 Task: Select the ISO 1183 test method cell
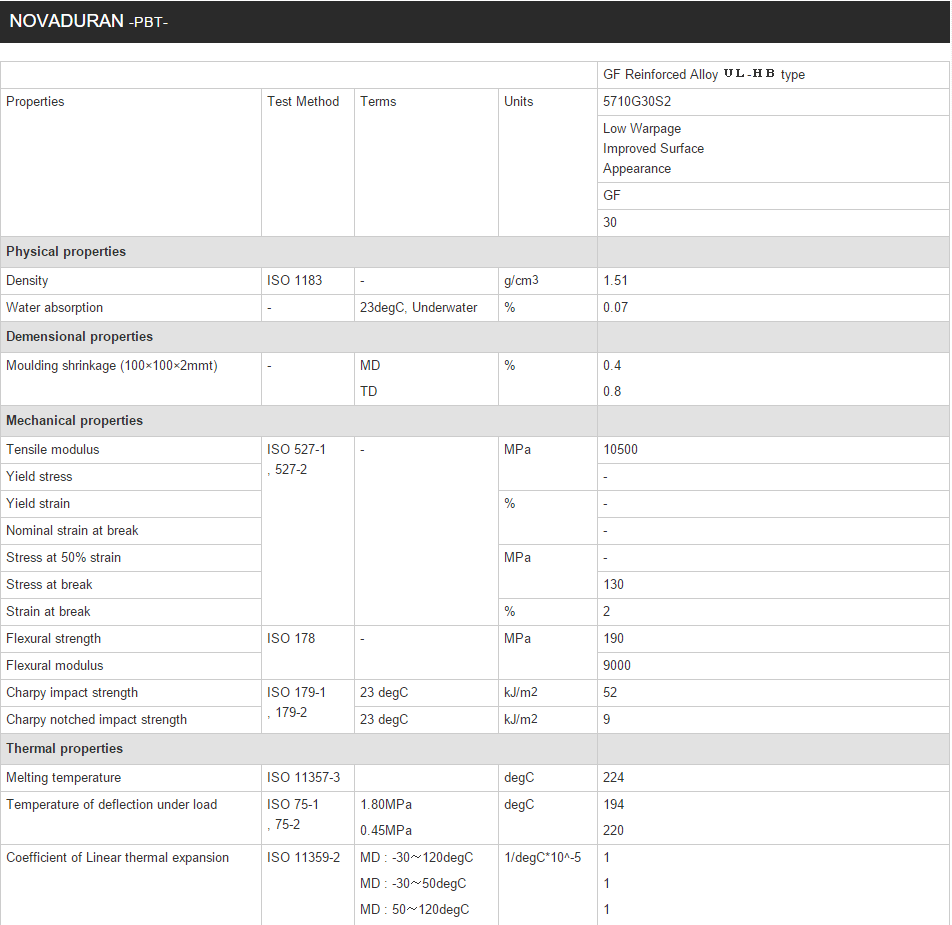point(308,281)
